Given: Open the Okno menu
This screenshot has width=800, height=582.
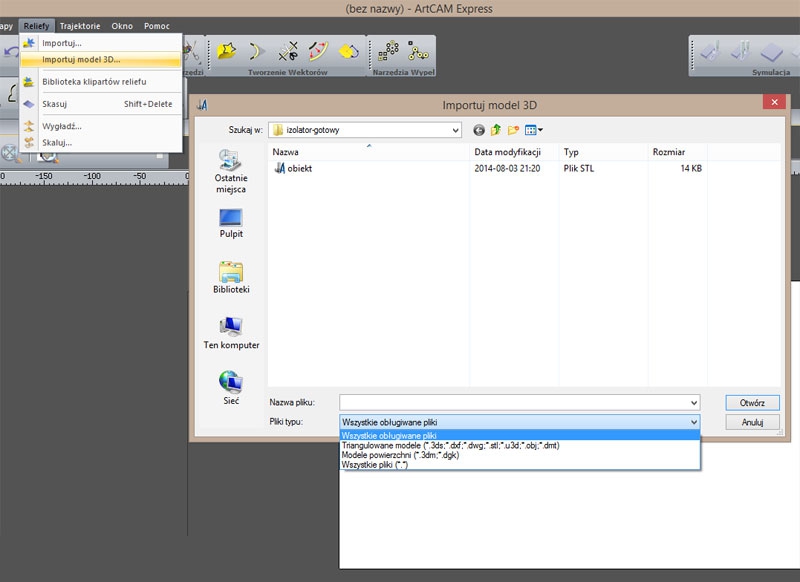Looking at the screenshot, I should [x=122, y=26].
